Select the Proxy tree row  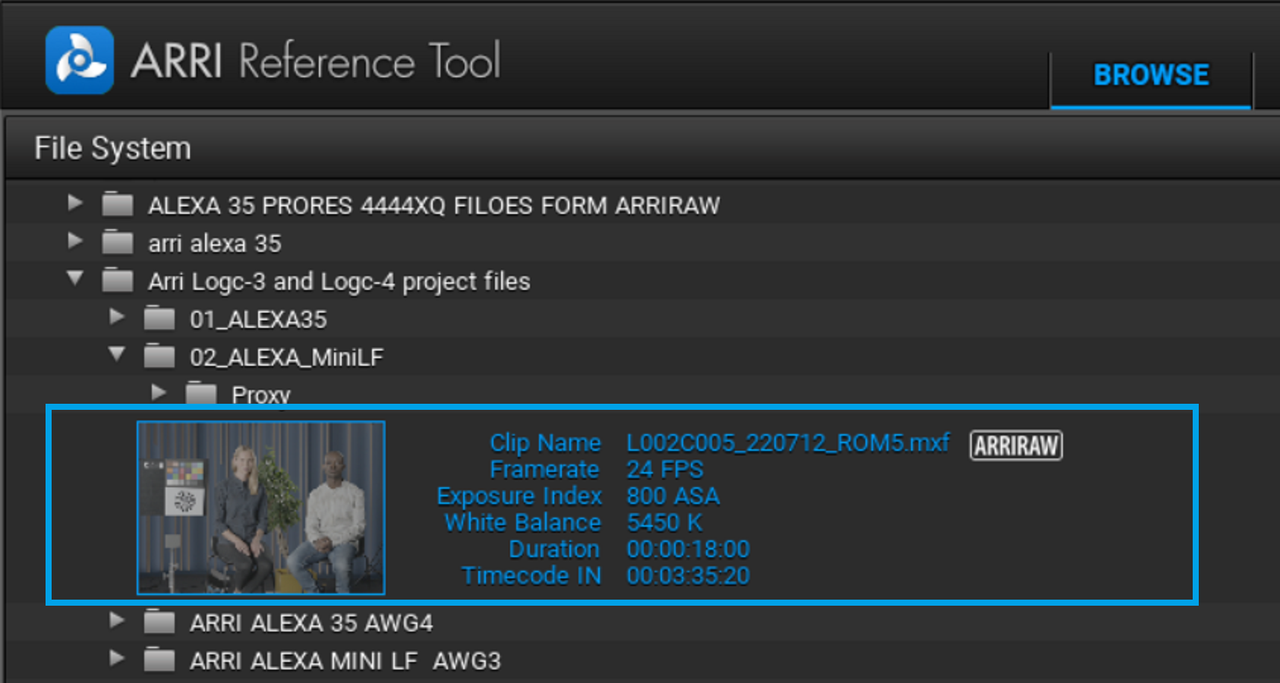(640, 393)
